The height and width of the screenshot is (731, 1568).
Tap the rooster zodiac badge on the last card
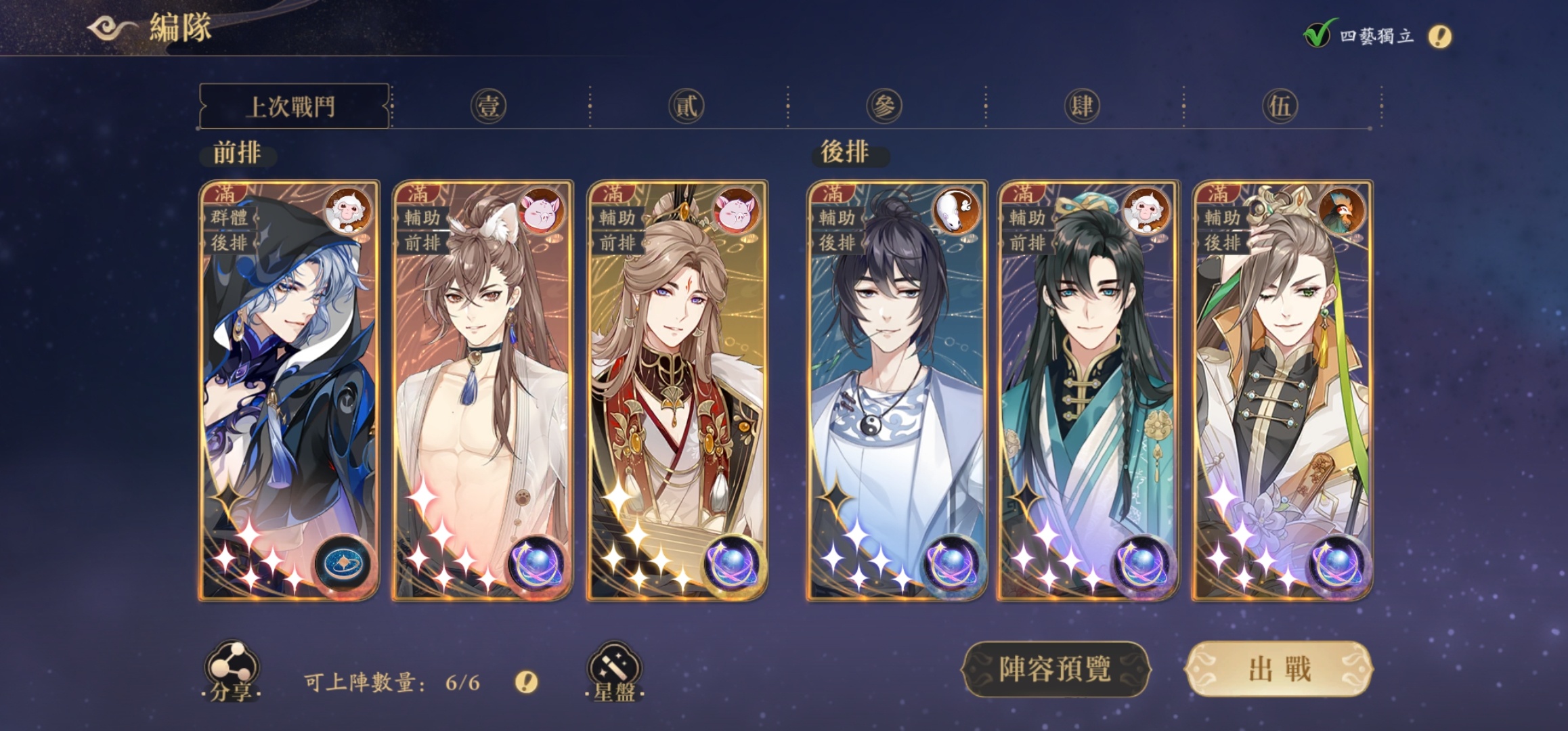click(x=1342, y=211)
